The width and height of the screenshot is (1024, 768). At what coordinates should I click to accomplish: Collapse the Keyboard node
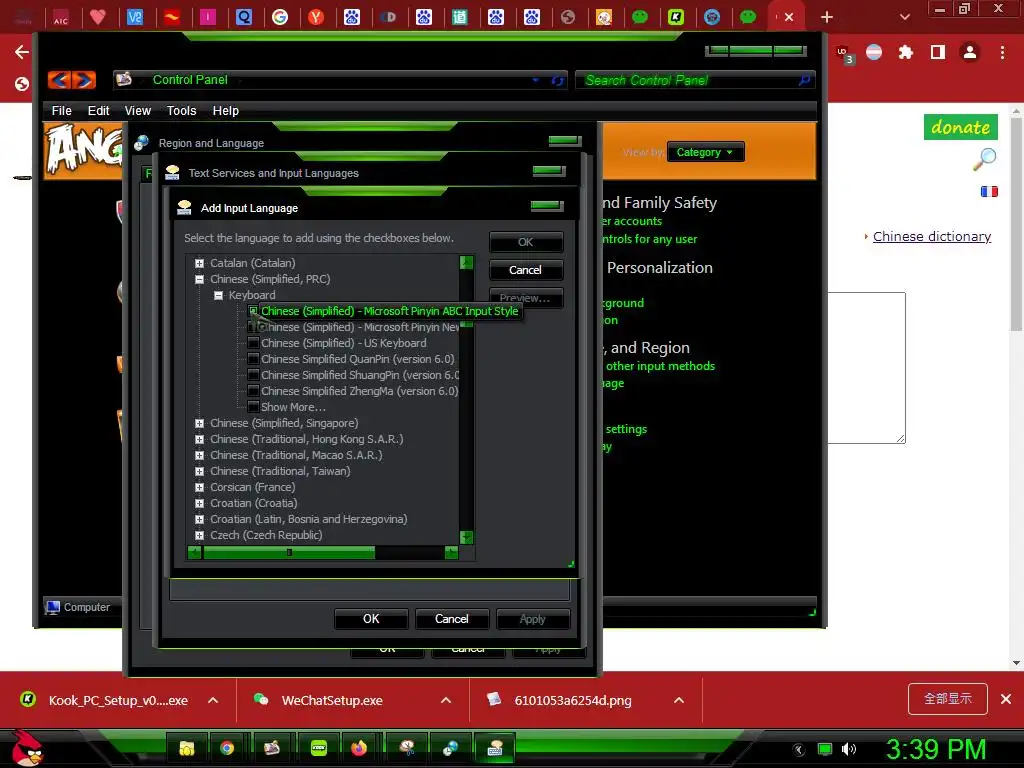click(219, 295)
